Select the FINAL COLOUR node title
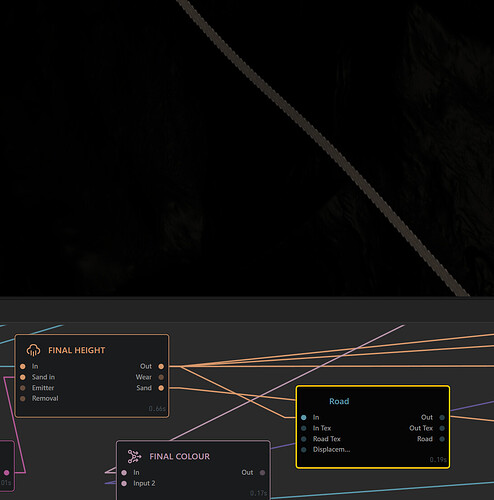 tap(180, 456)
